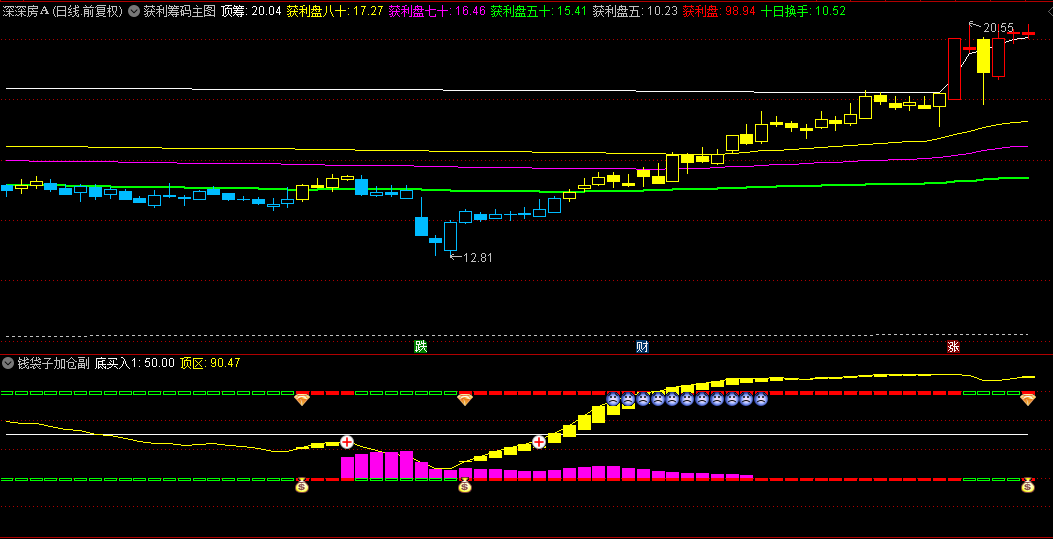Click the 获利盘七十: 16.46 readout
1053x539 pixels.
click(x=437, y=11)
